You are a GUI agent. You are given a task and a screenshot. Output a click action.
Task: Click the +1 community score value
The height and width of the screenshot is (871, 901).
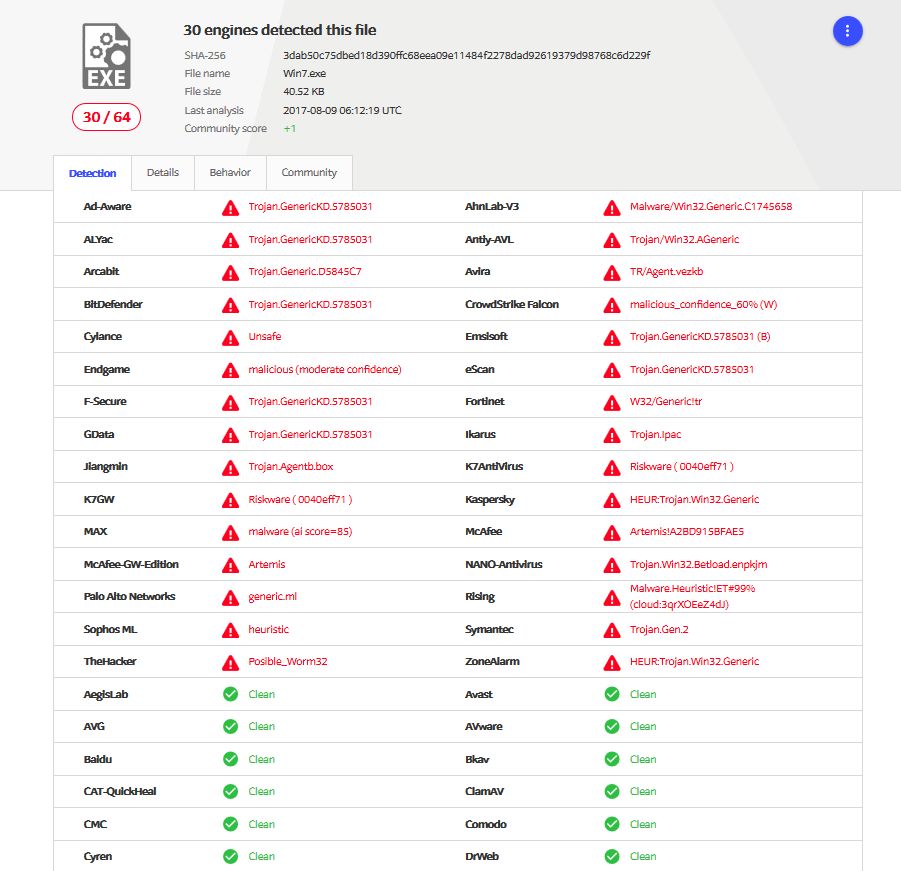click(290, 128)
